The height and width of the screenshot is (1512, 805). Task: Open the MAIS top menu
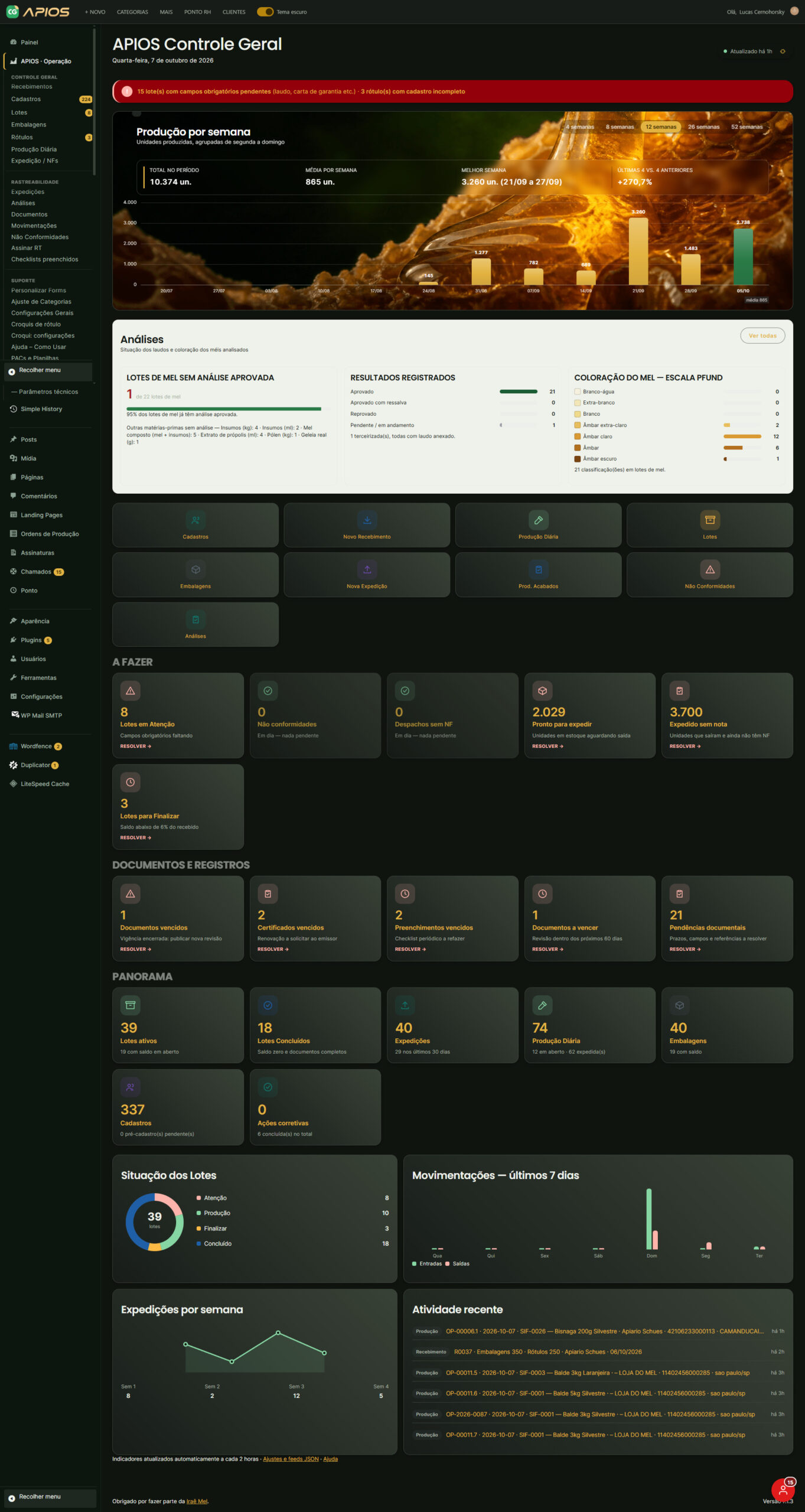click(x=167, y=12)
